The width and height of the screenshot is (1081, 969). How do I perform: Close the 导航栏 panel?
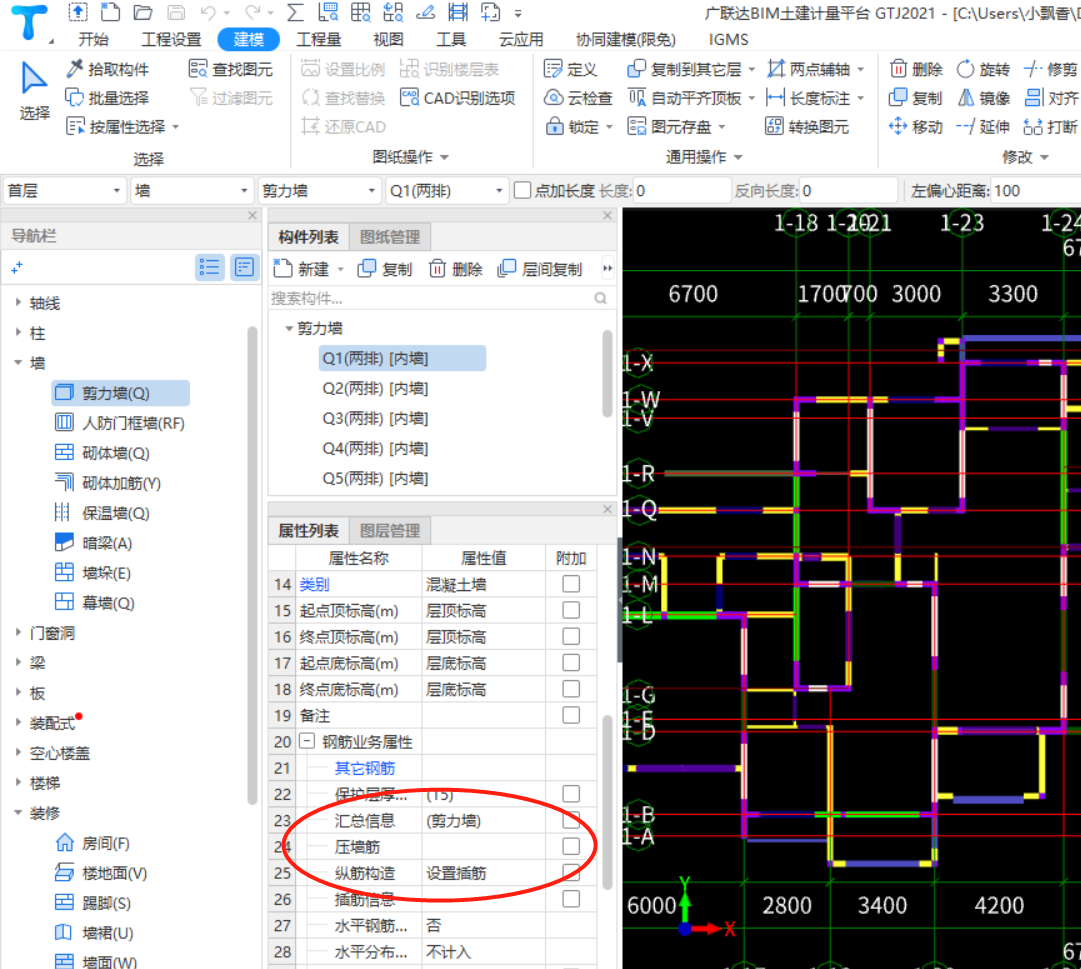[x=252, y=216]
